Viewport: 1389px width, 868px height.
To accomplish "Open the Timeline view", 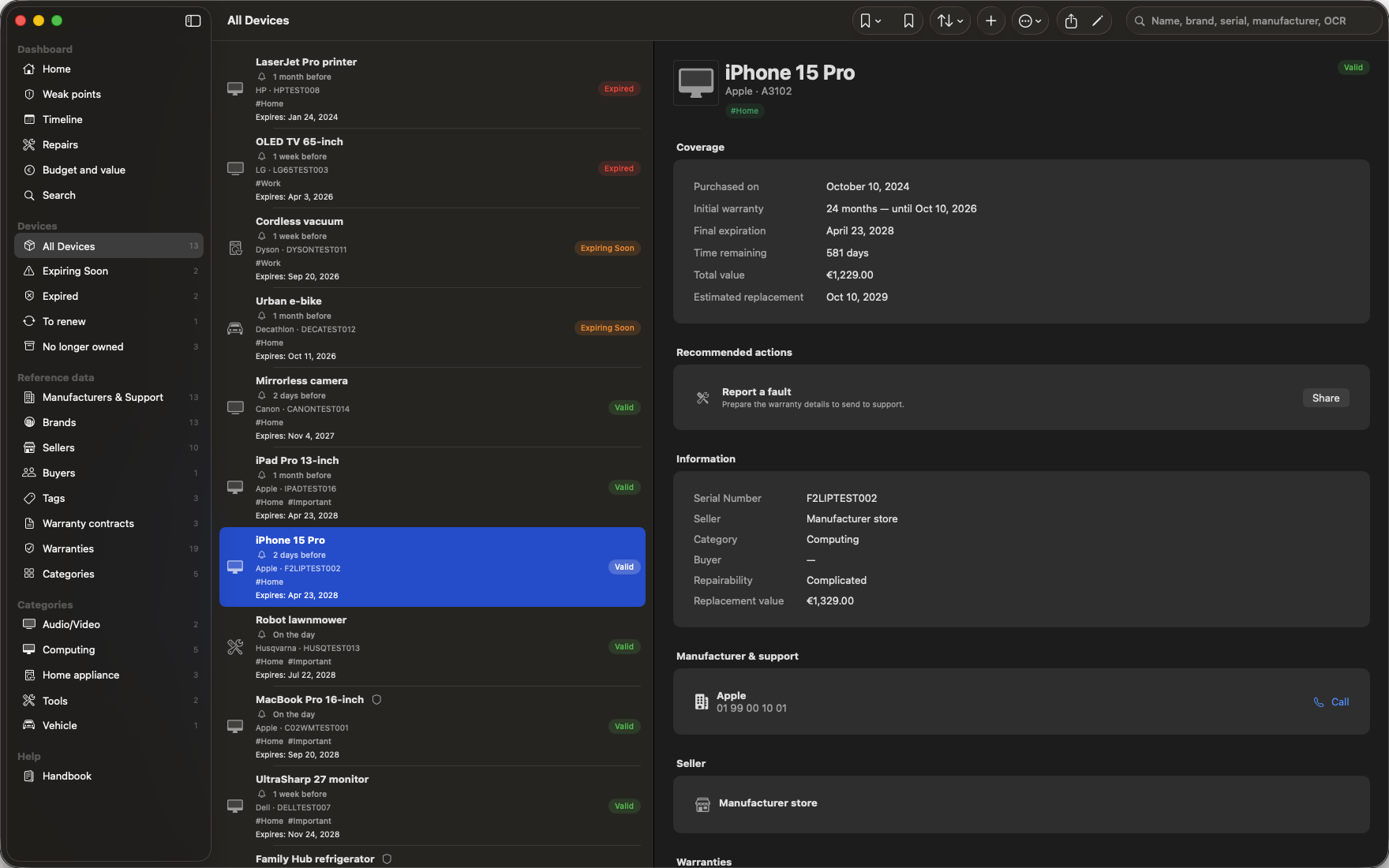I will 109,120.
